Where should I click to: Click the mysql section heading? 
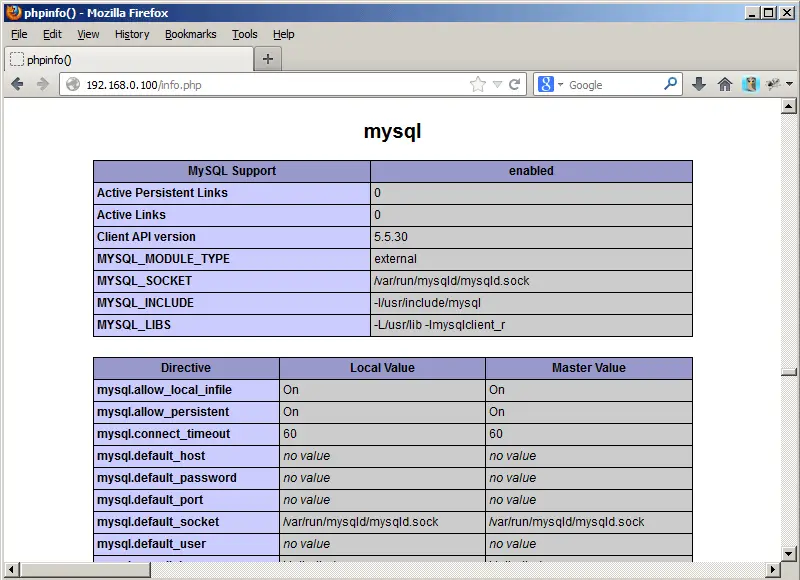pos(392,132)
